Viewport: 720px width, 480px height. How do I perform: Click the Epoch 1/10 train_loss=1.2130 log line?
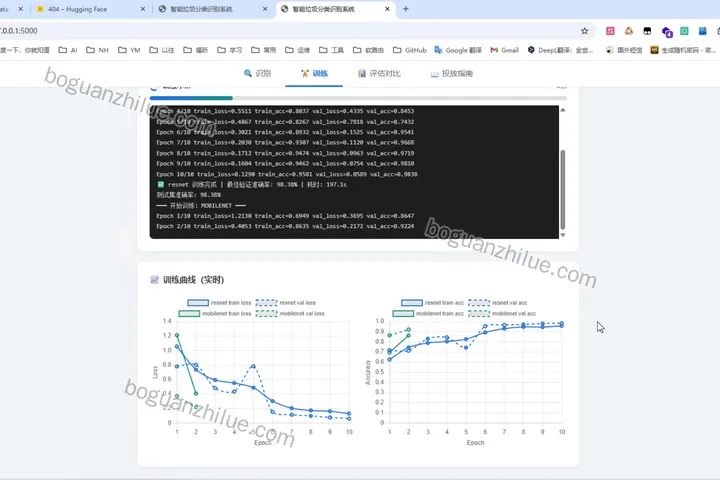click(x=285, y=216)
